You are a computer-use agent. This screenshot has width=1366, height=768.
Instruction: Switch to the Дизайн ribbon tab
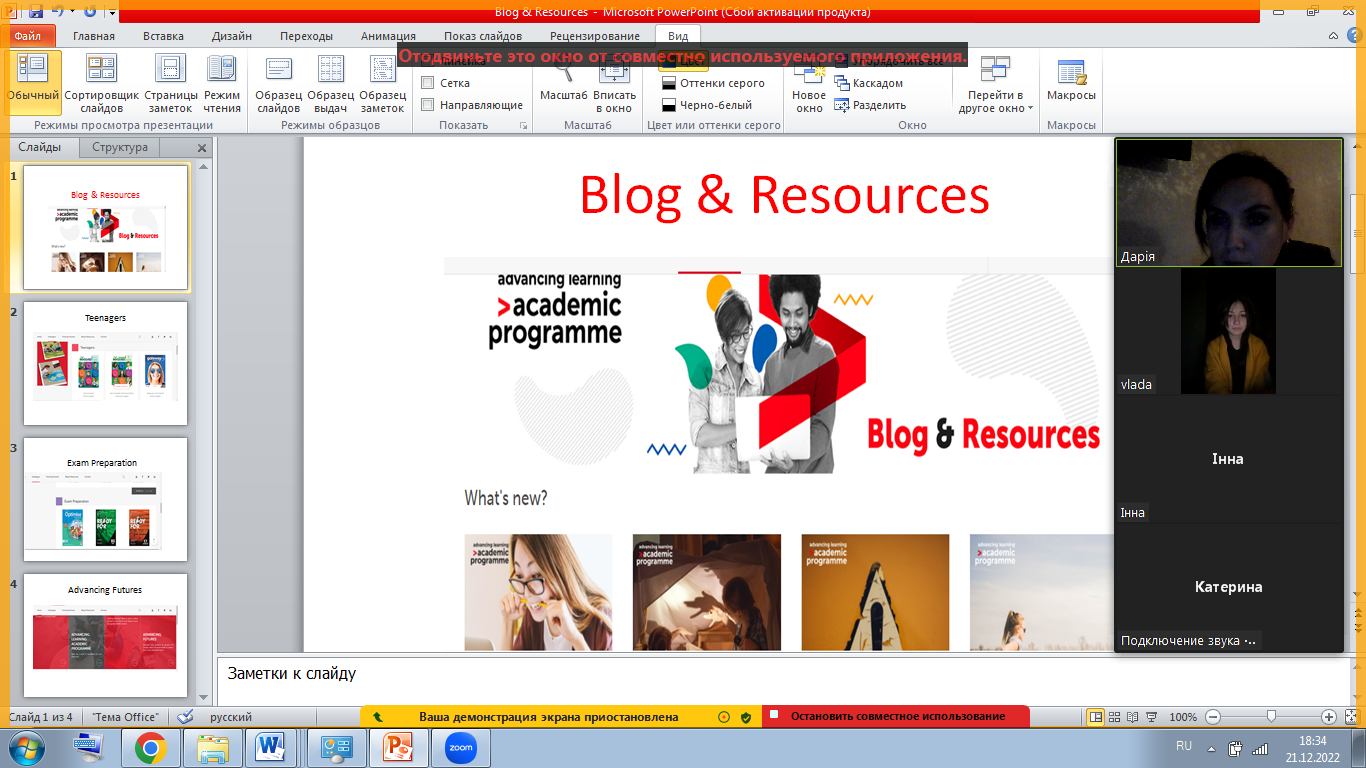click(x=232, y=36)
